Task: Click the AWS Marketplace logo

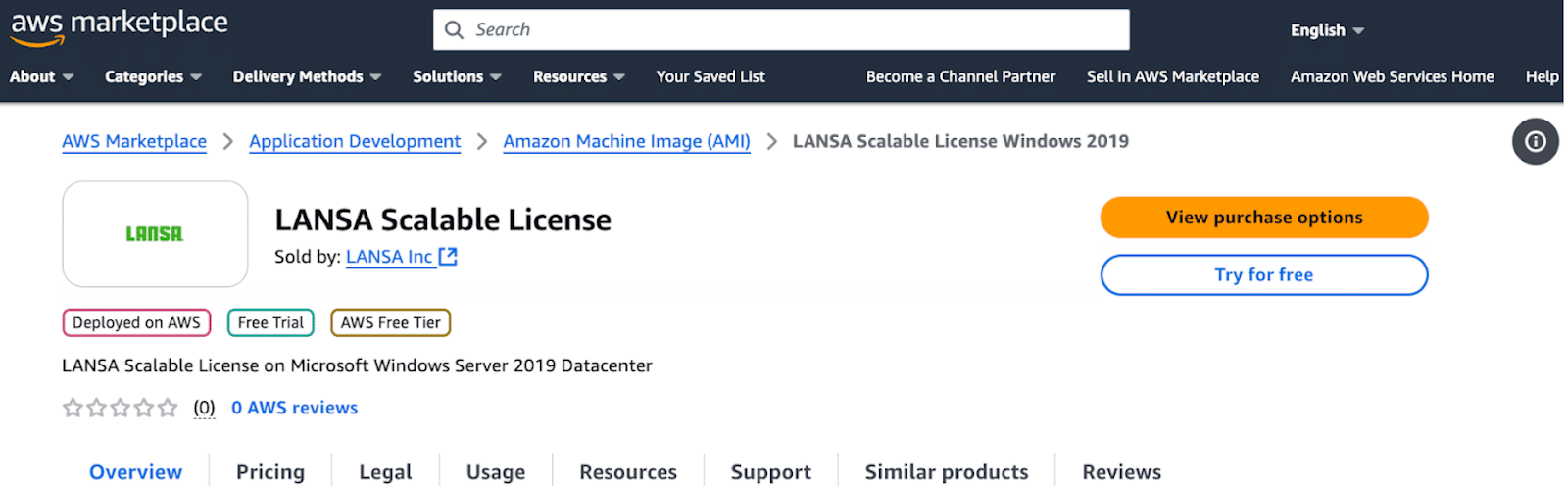Action: pos(119,27)
